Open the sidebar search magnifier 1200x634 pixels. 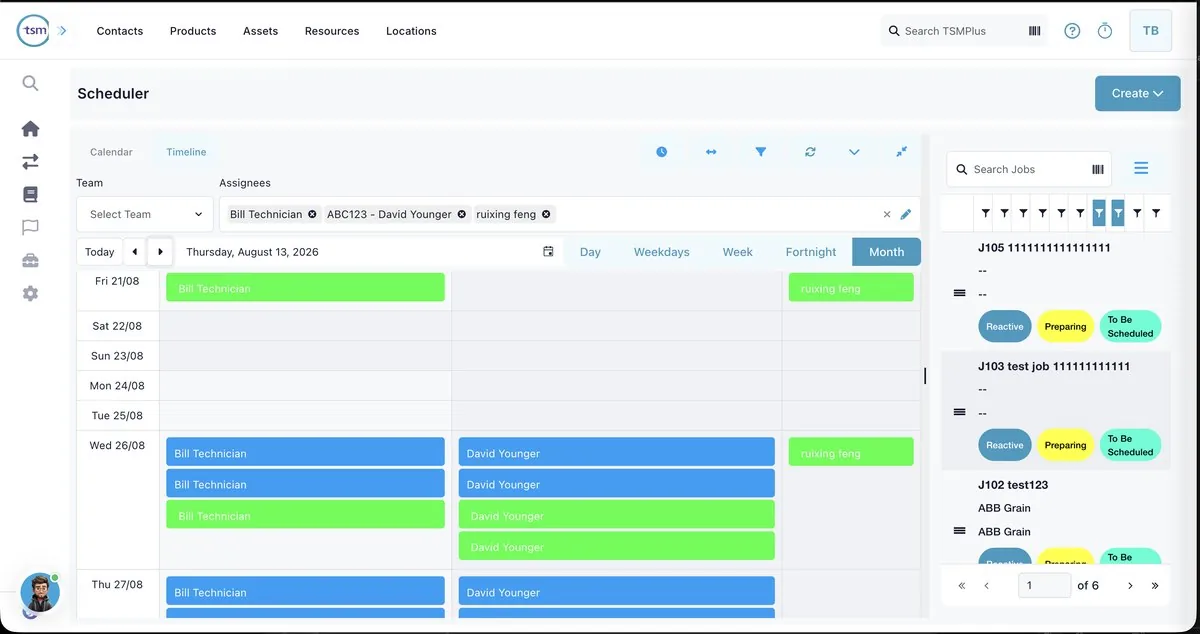point(30,84)
